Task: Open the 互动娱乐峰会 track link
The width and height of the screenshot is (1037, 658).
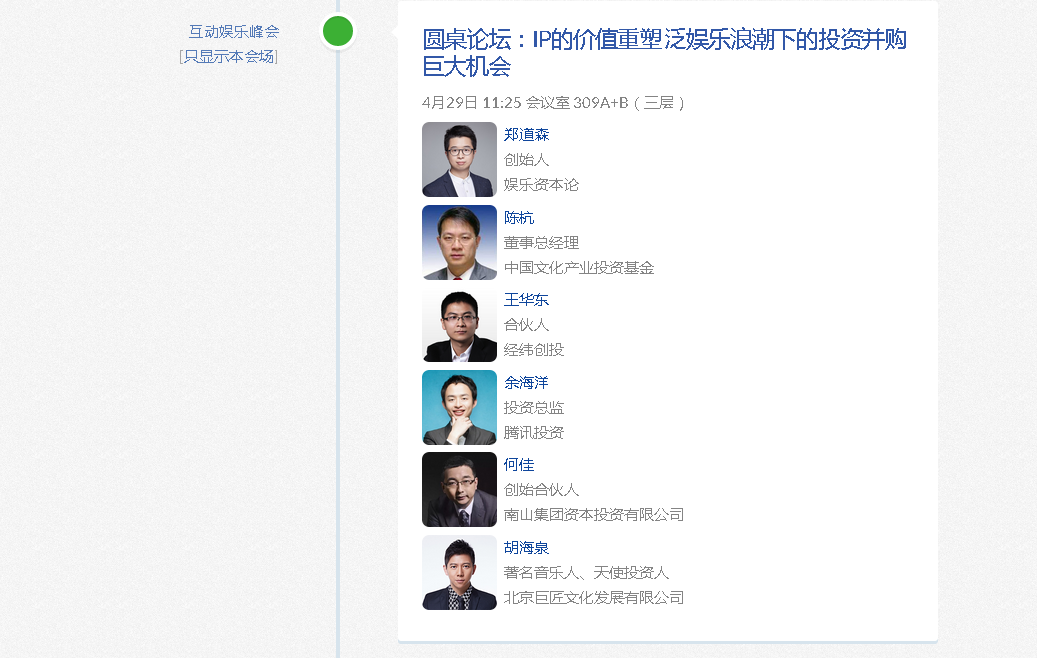Action: tap(234, 32)
